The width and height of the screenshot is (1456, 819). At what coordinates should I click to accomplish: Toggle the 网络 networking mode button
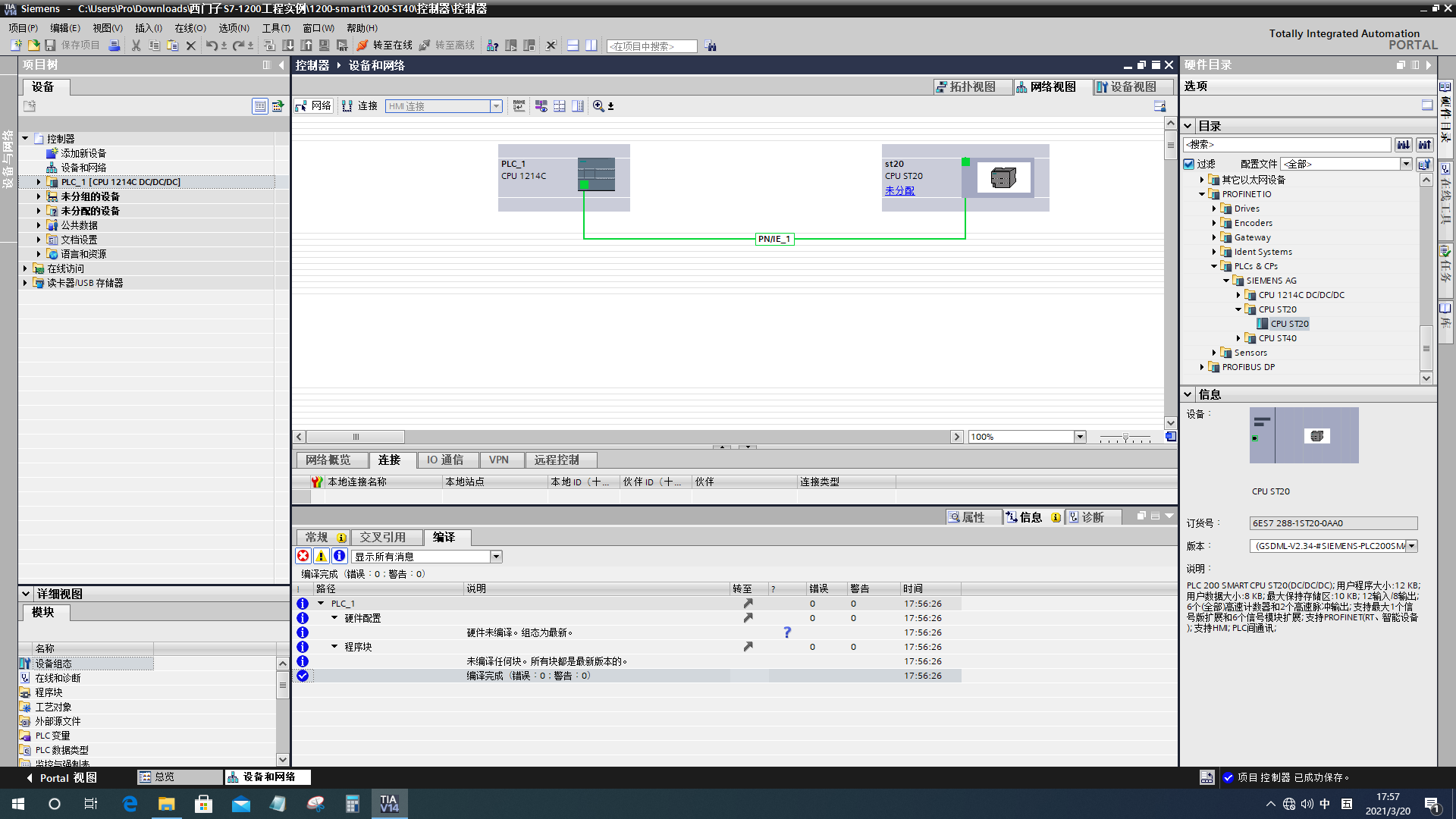point(313,106)
